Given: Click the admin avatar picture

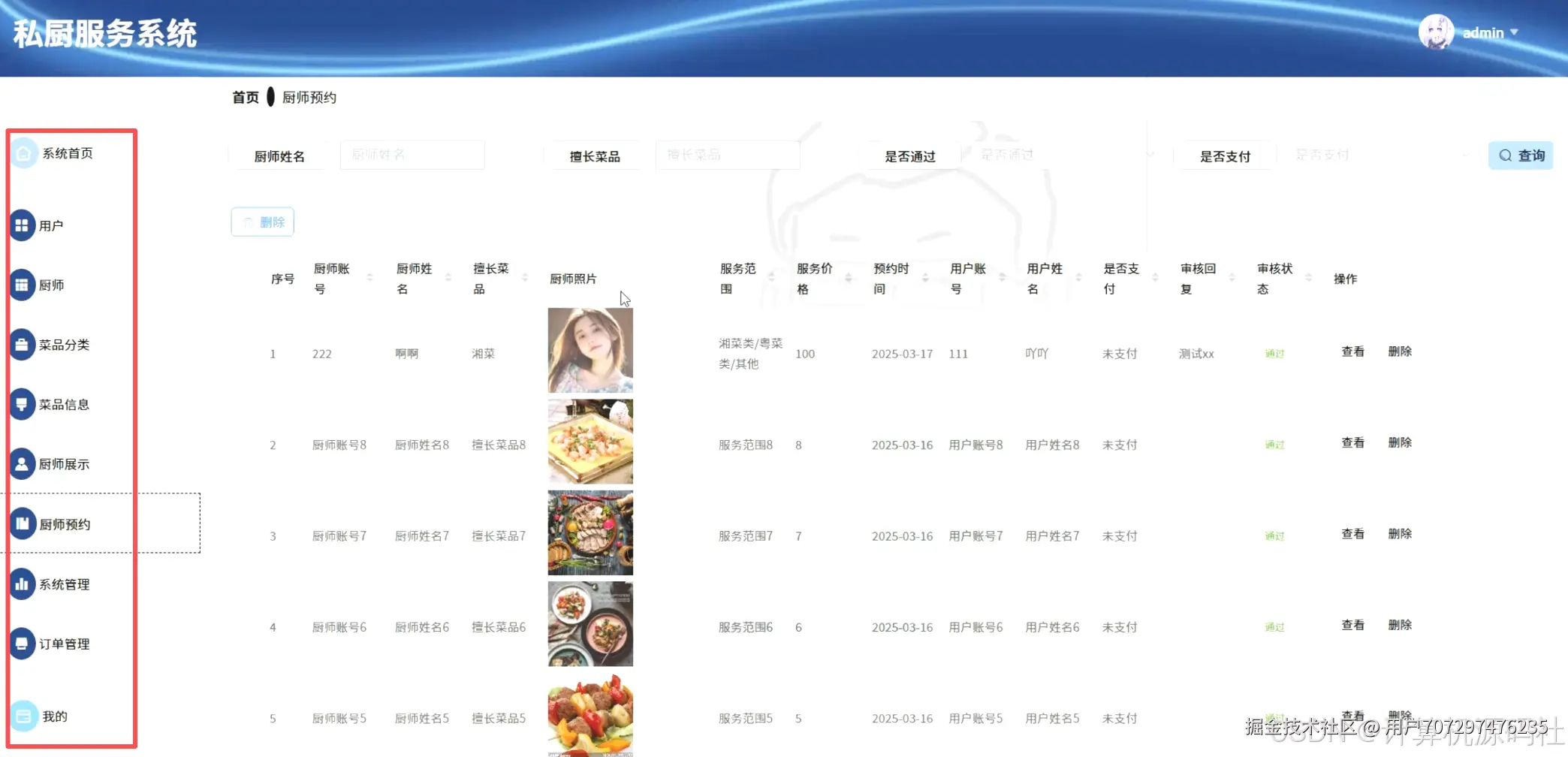Looking at the screenshot, I should [x=1436, y=32].
